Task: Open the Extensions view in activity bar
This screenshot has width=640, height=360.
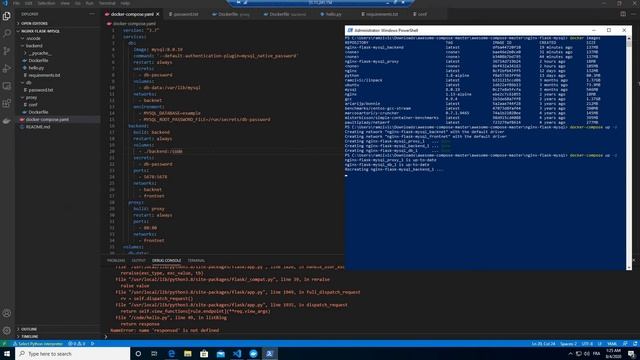Action: (7, 103)
